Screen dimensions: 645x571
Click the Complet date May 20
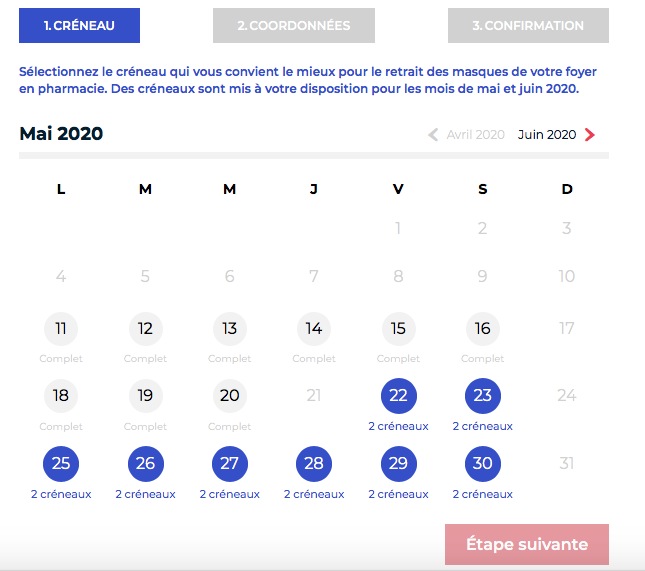229,396
